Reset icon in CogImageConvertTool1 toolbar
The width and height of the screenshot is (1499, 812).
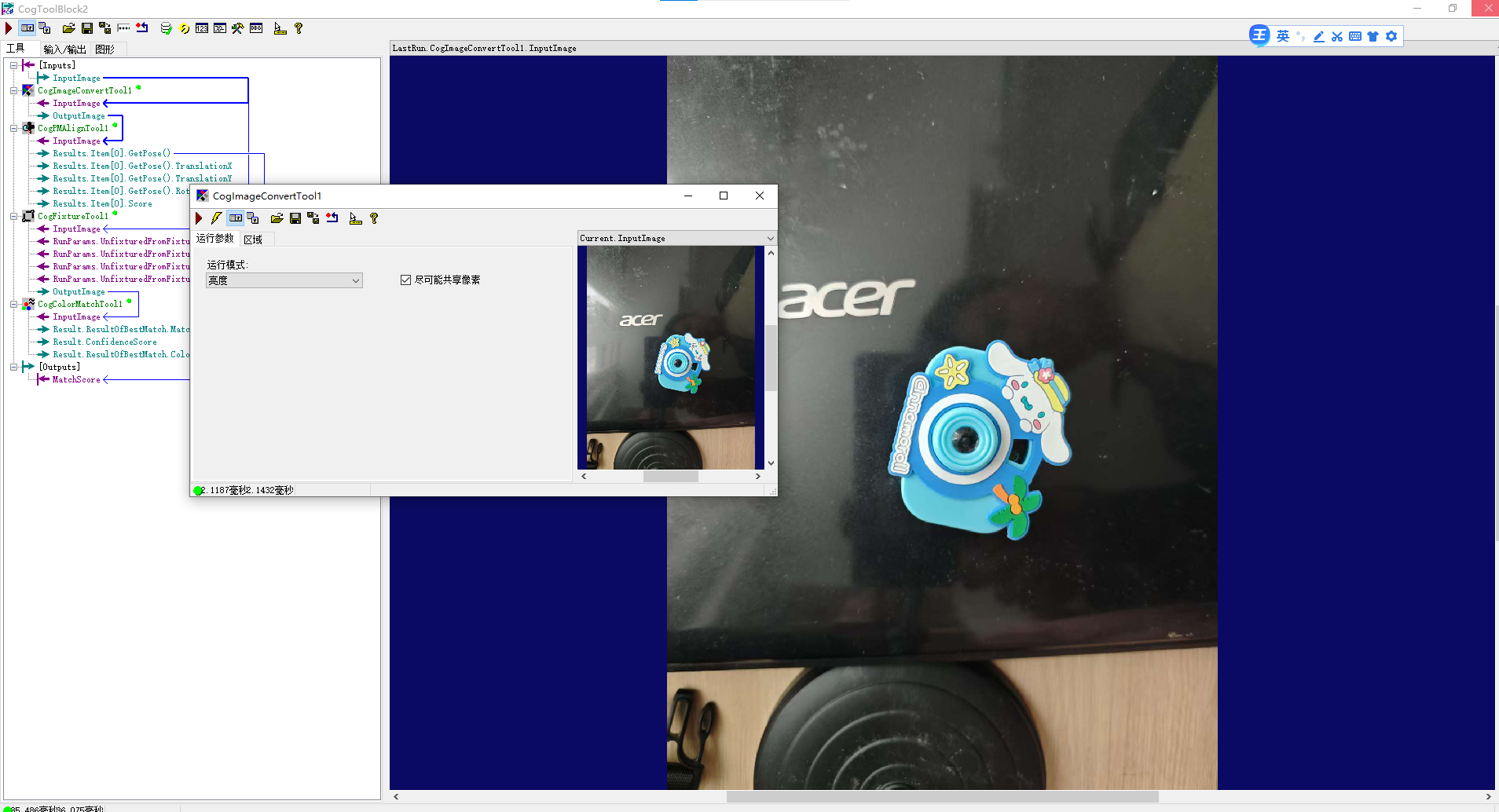point(332,218)
